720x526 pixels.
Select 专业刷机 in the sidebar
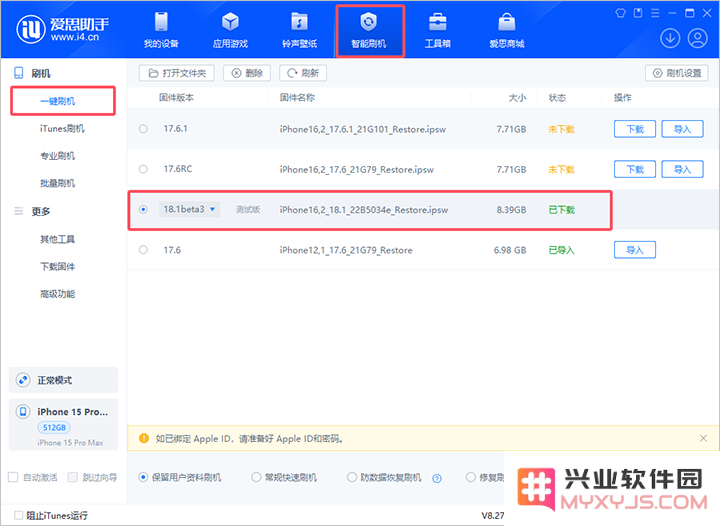pos(58,156)
